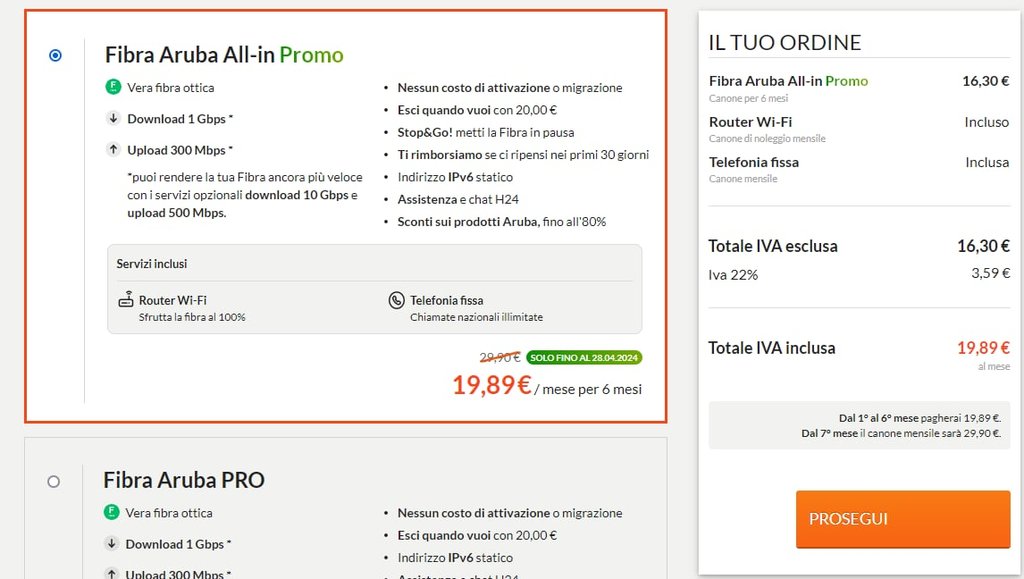This screenshot has width=1024, height=579.
Task: Click 'Totale IVA inclusa' in order summary
Action: pos(771,348)
